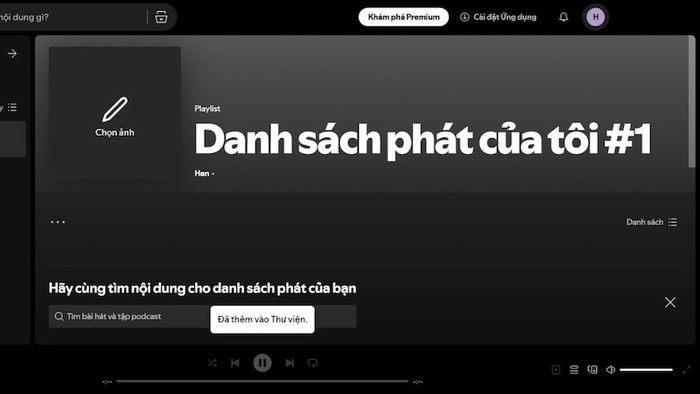The image size is (700, 394).
Task: Open the H user profile avatar
Action: tap(596, 17)
